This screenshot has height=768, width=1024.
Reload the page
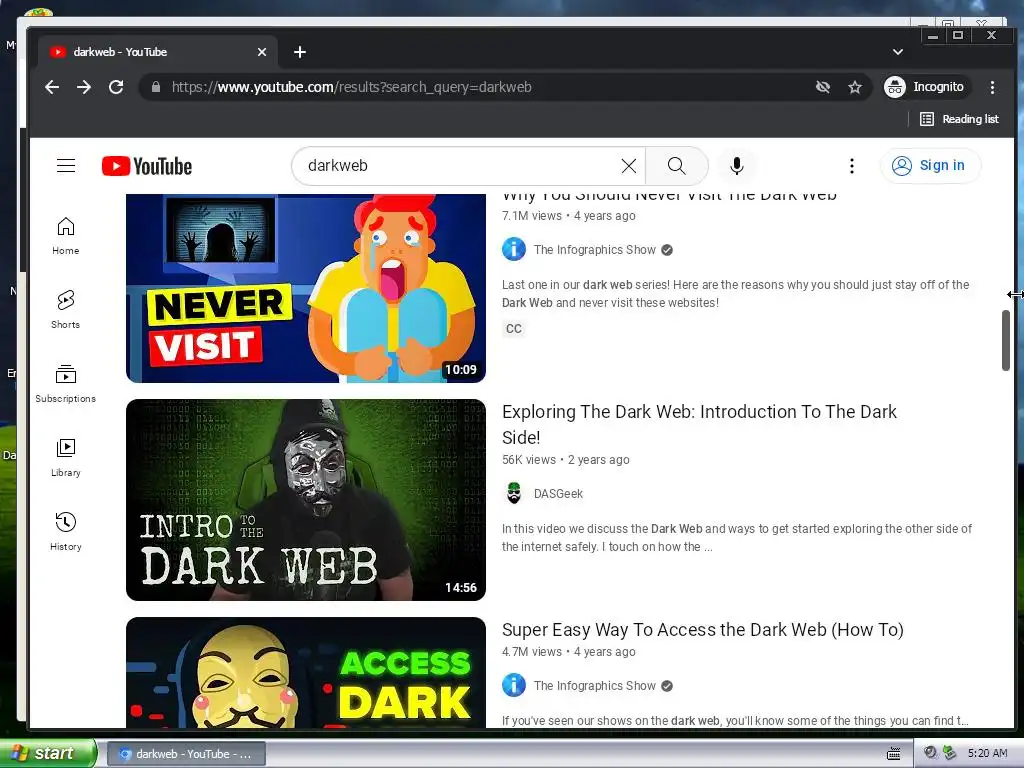[116, 87]
